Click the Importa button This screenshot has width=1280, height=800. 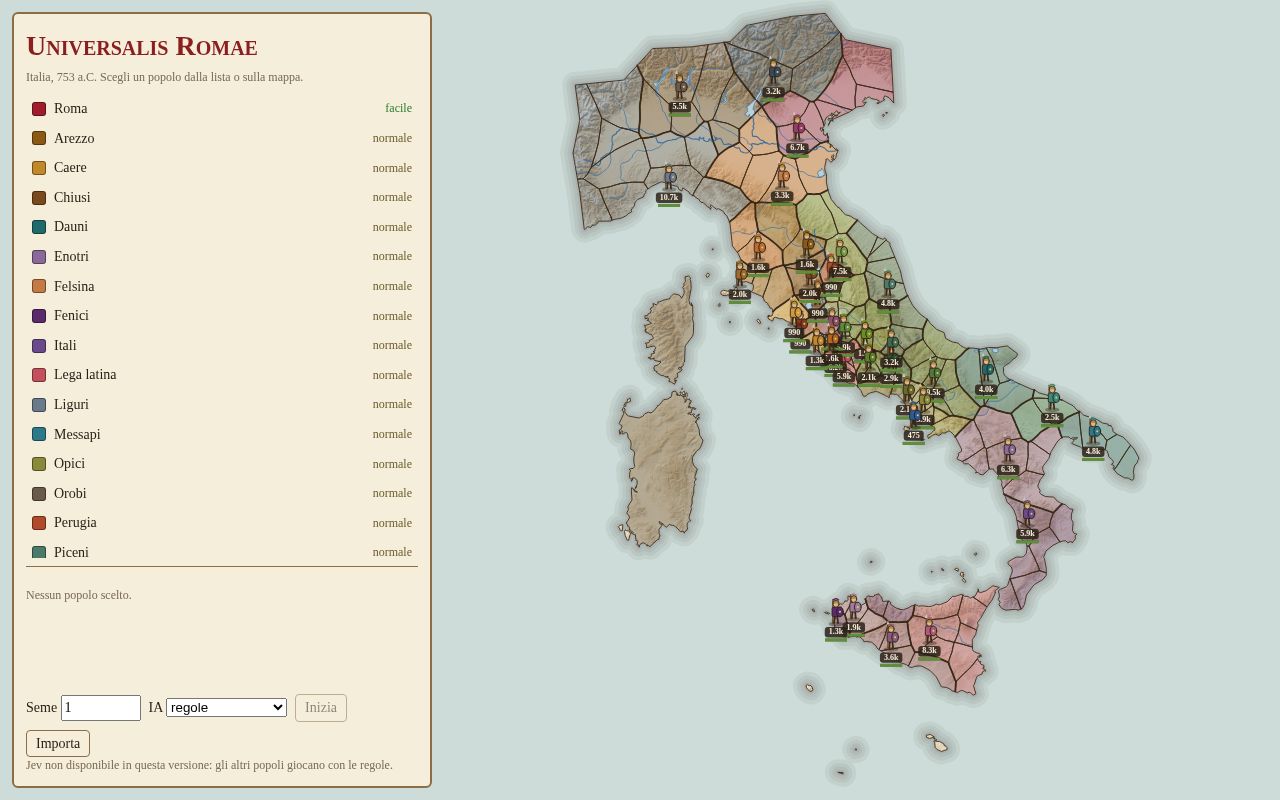58,743
